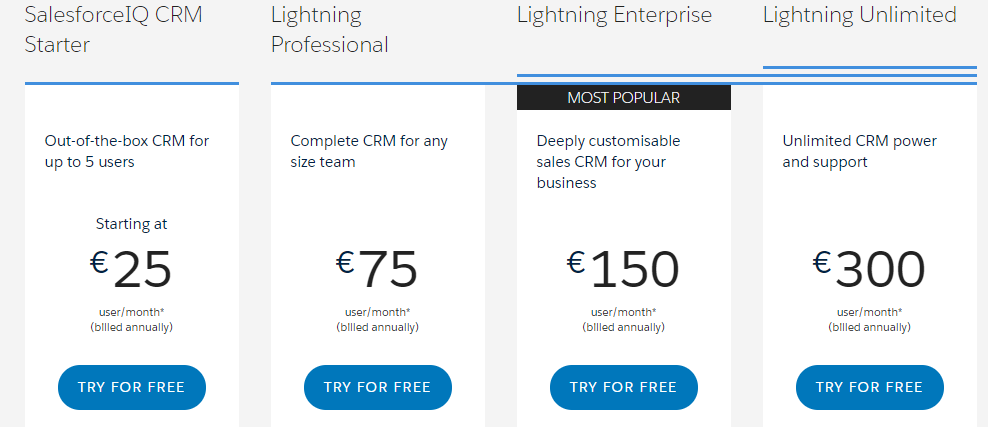Click the €300 price
Viewport: 988px width, 427px height.
(869, 270)
